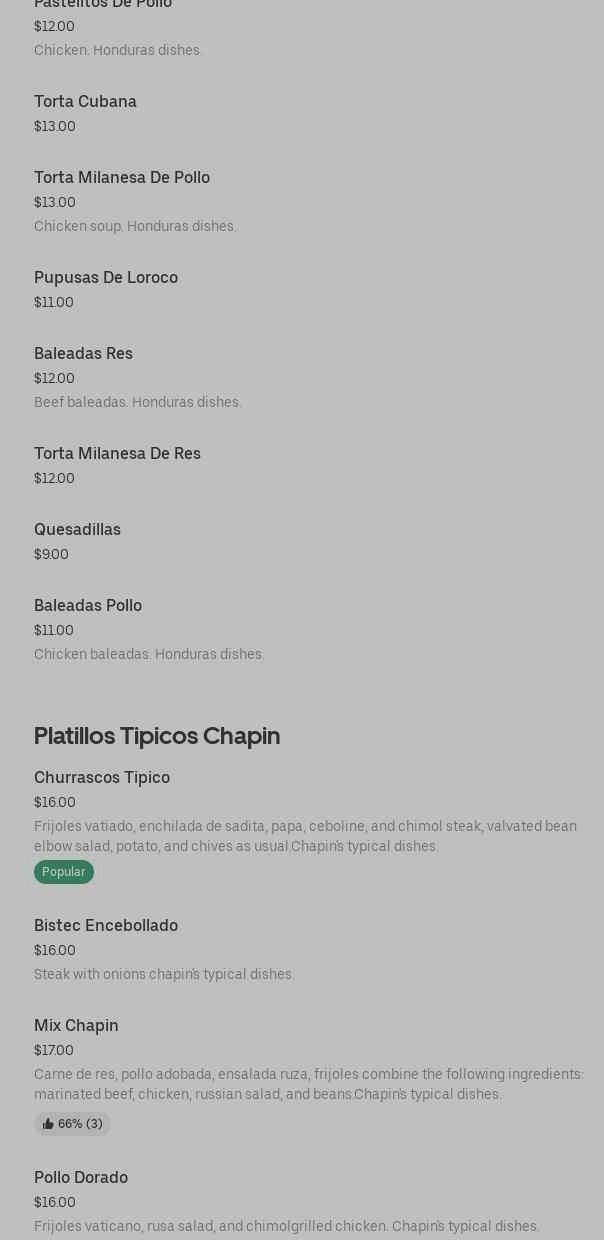
Task: Click Steak with onions description
Action: [x=164, y=975]
